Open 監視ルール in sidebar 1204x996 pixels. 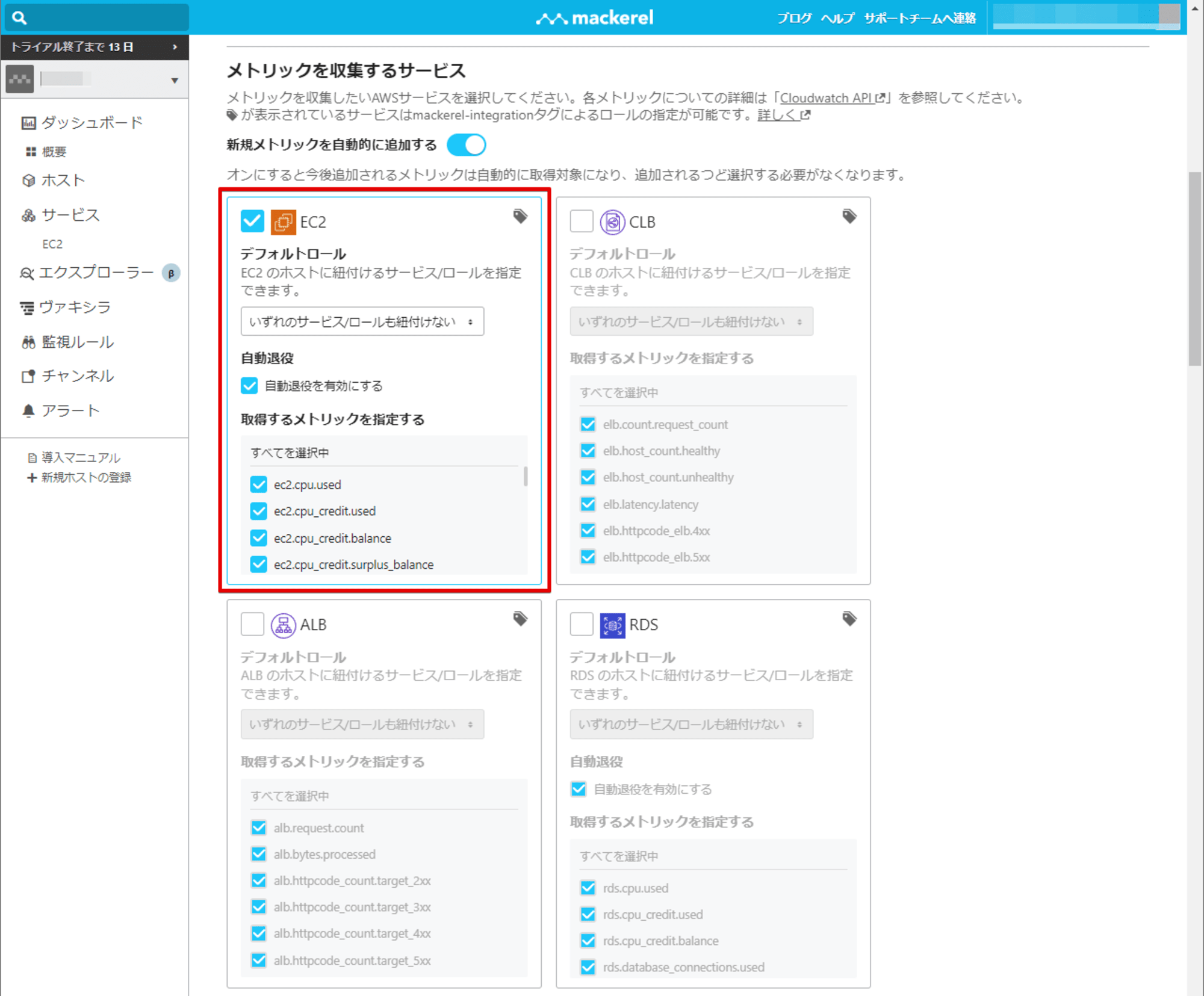78,342
